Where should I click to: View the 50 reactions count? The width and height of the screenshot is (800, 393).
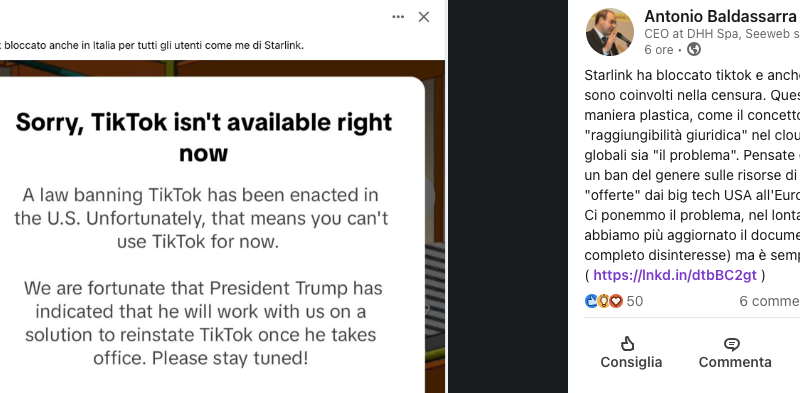(635, 301)
